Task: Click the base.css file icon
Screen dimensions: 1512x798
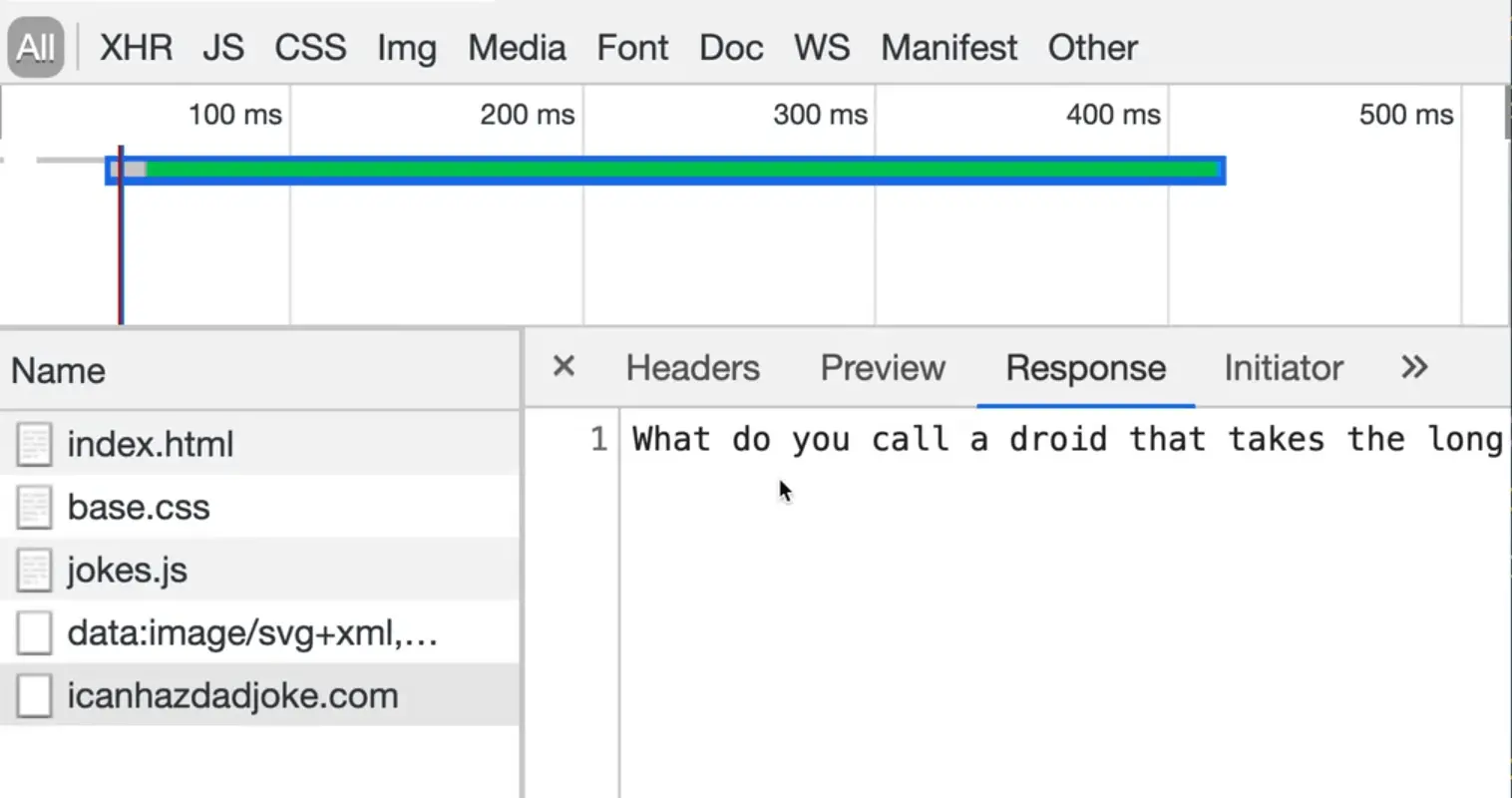Action: click(x=34, y=508)
